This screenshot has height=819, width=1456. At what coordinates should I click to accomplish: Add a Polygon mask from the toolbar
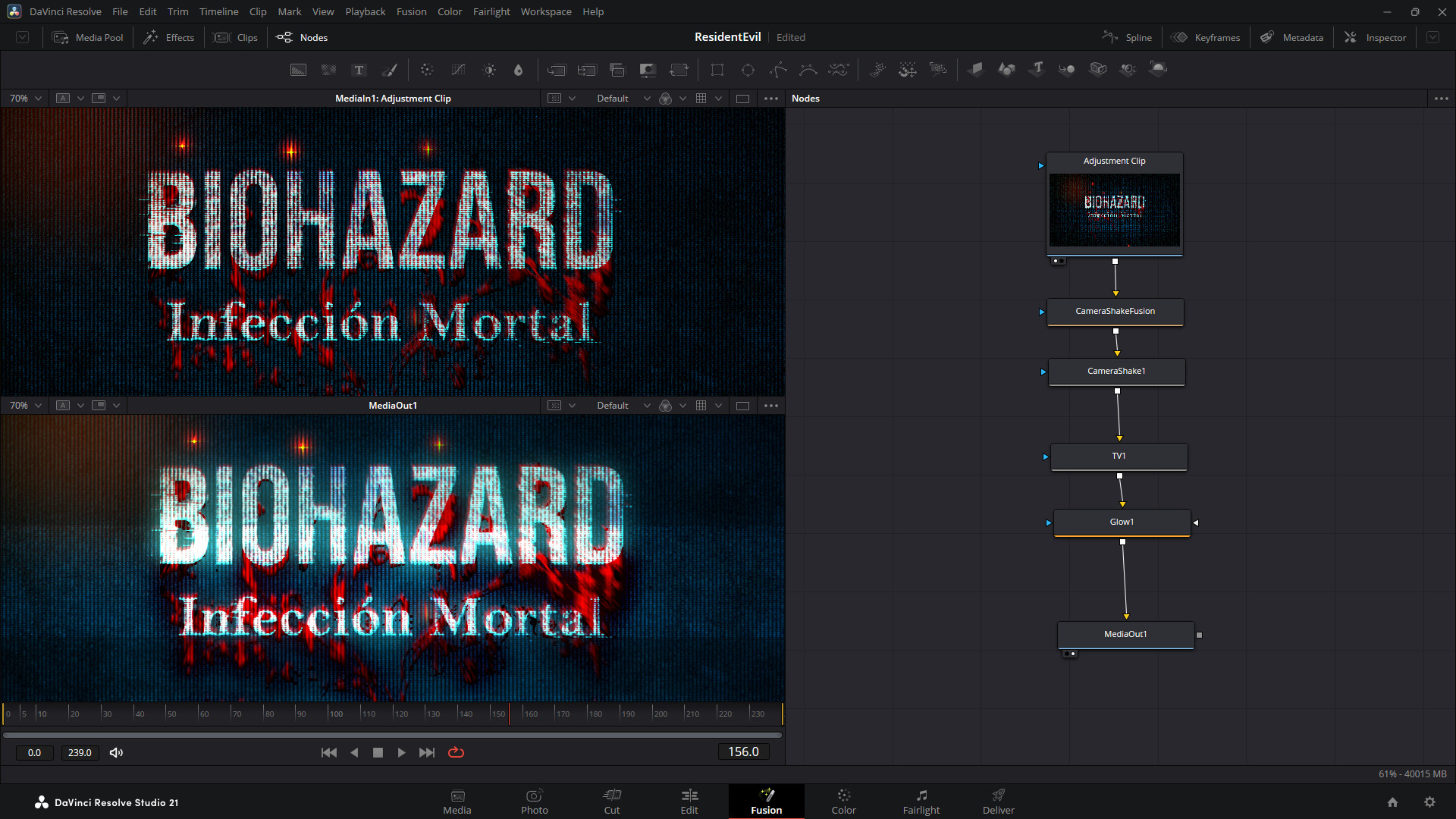(x=778, y=70)
